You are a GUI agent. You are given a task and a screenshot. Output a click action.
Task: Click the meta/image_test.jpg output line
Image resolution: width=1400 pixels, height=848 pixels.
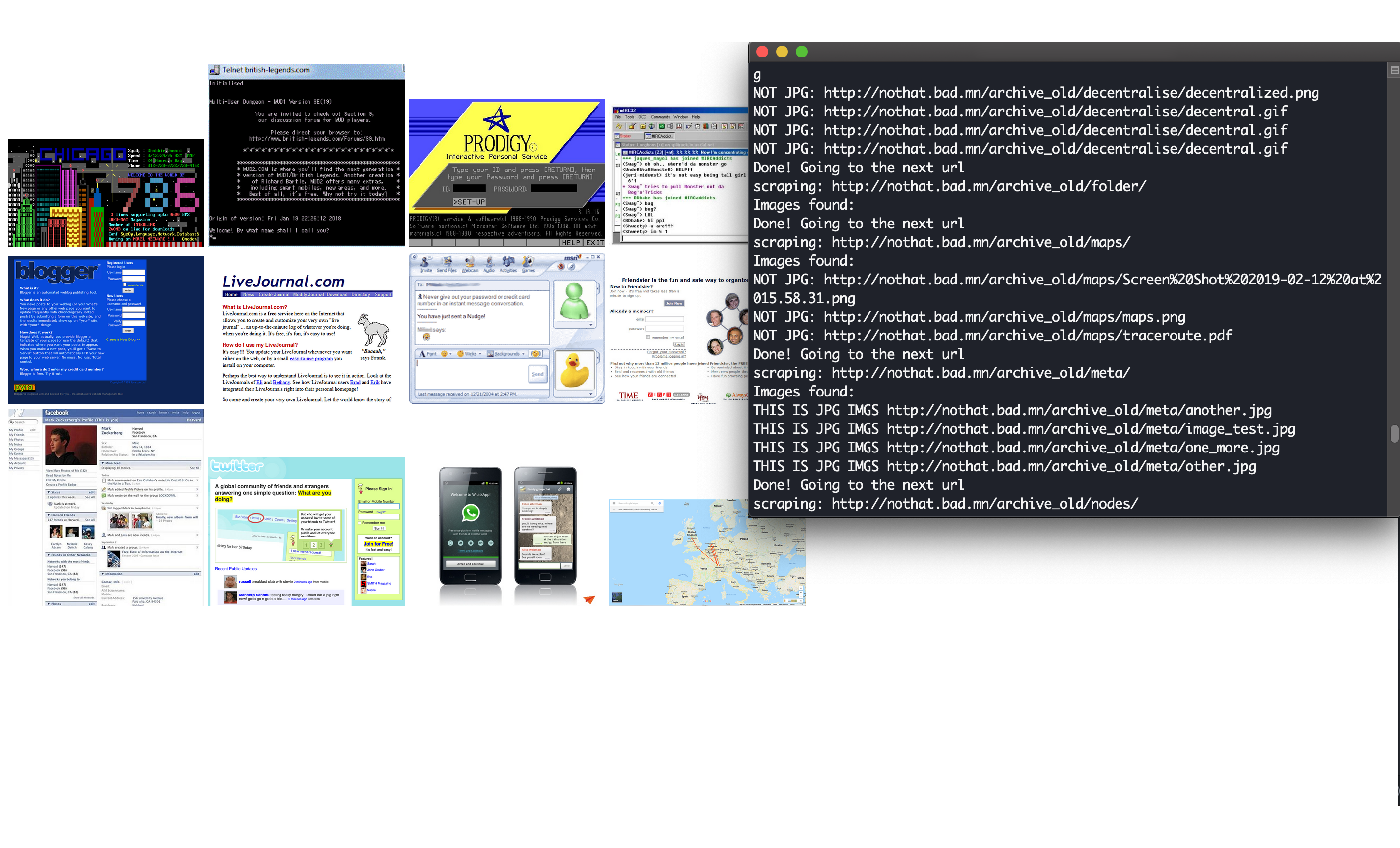click(1024, 428)
